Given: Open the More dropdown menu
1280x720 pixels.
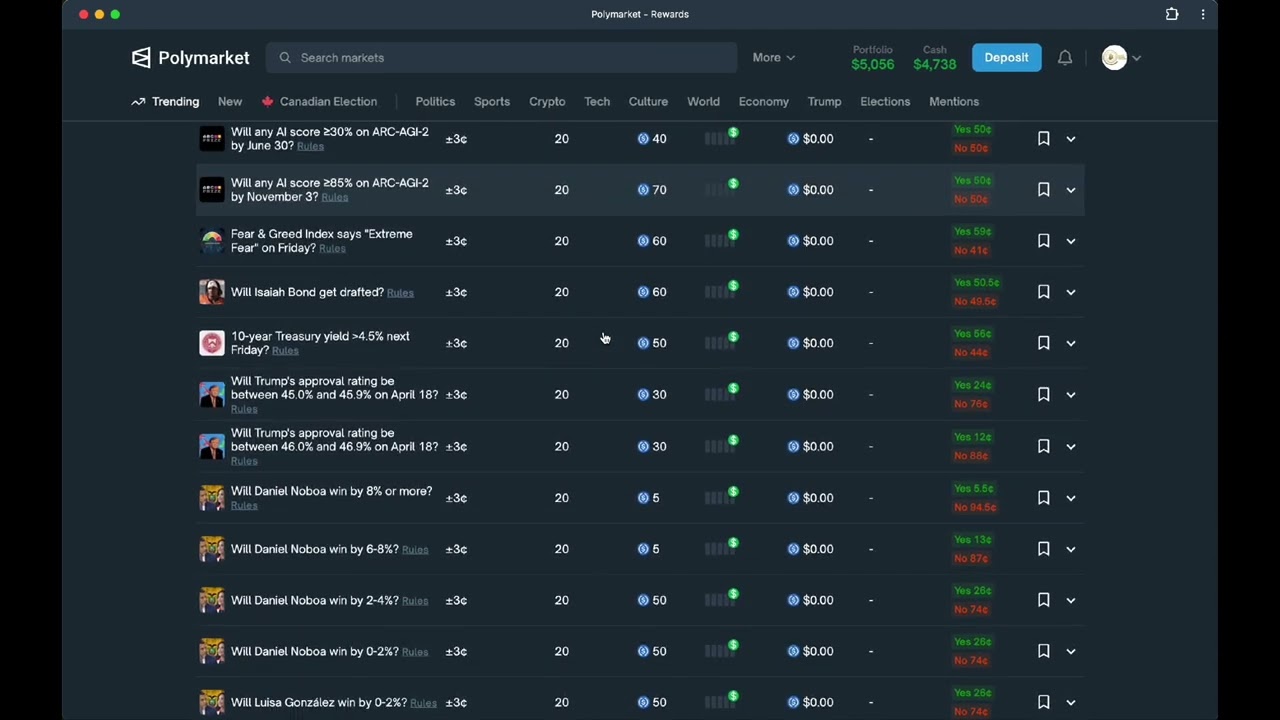Looking at the screenshot, I should (x=774, y=58).
